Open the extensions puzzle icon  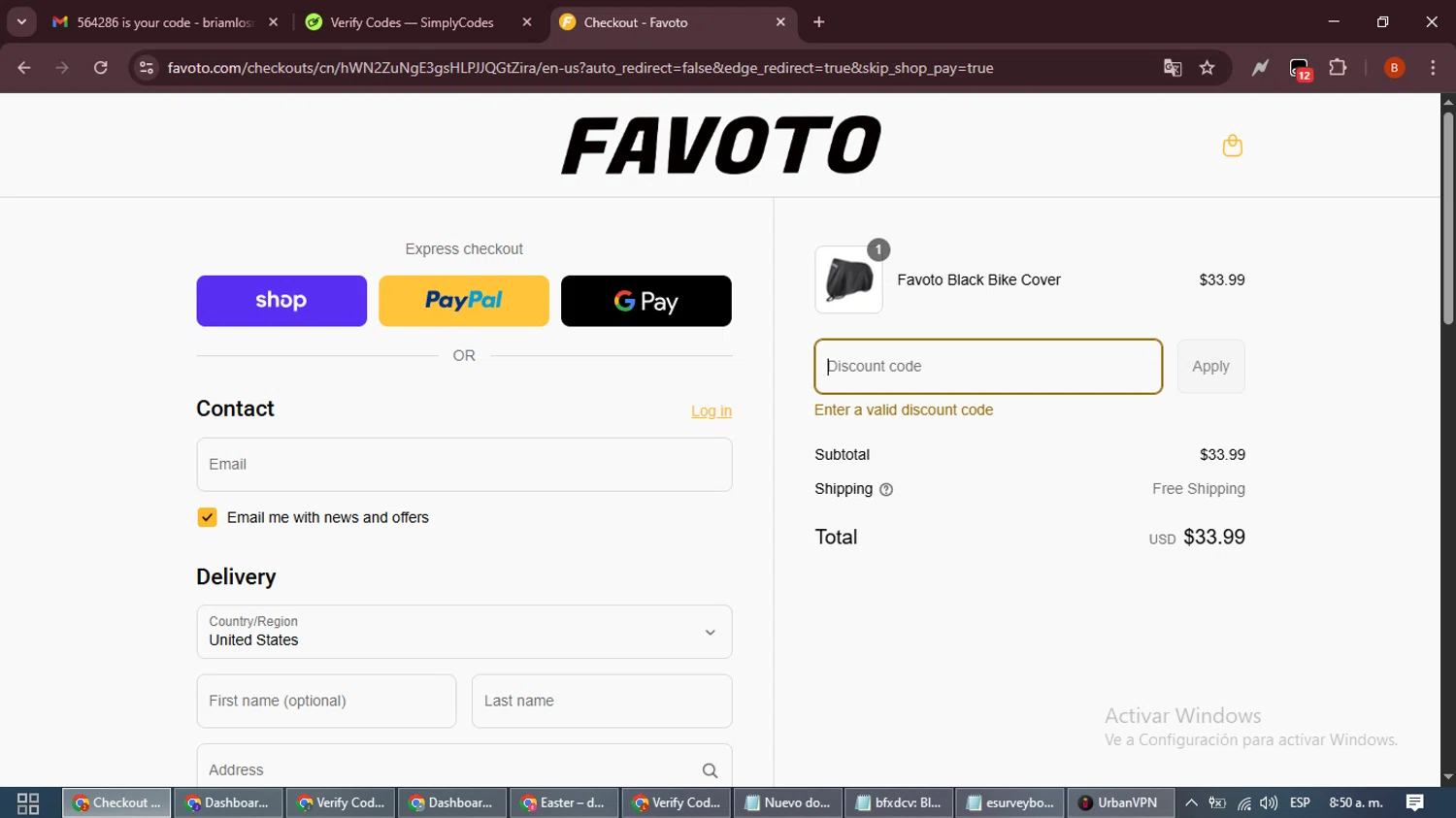pyautogui.click(x=1338, y=68)
